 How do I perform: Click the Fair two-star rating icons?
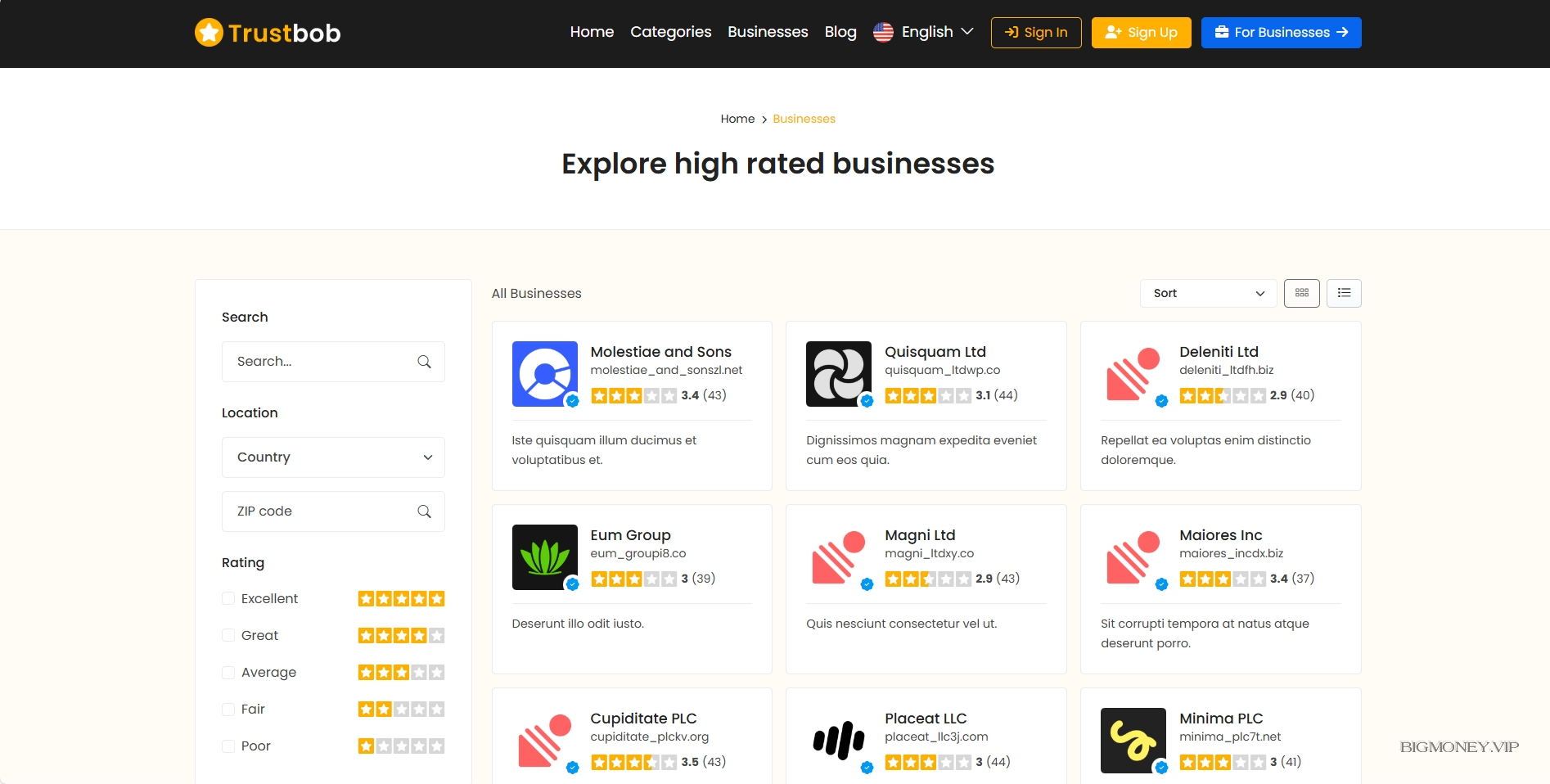[401, 710]
